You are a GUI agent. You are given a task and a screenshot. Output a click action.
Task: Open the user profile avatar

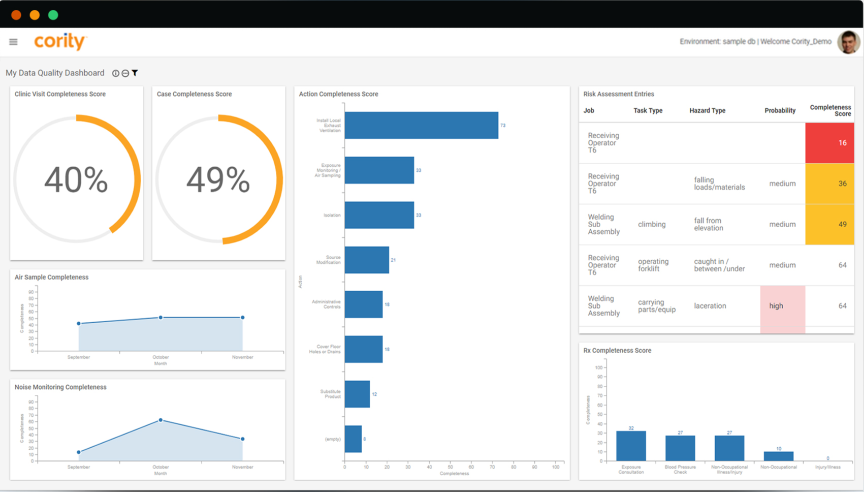point(848,42)
